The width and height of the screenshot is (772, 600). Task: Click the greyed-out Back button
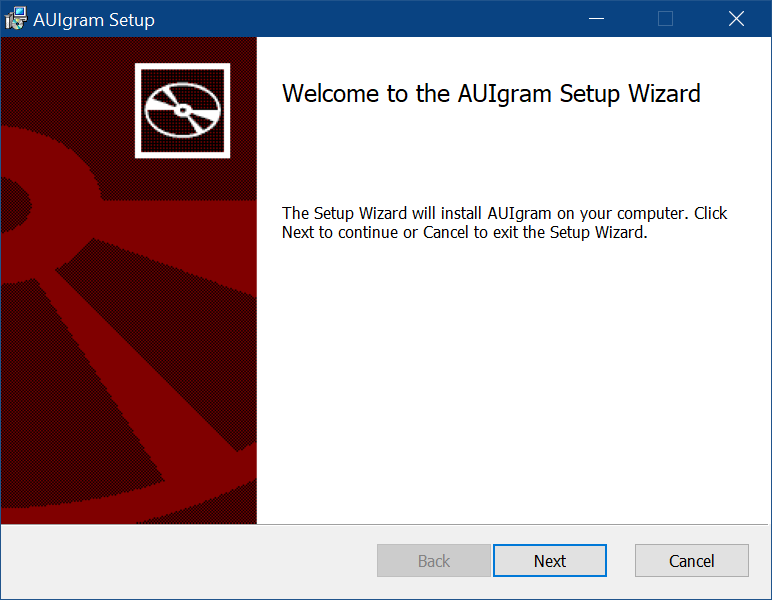[433, 561]
